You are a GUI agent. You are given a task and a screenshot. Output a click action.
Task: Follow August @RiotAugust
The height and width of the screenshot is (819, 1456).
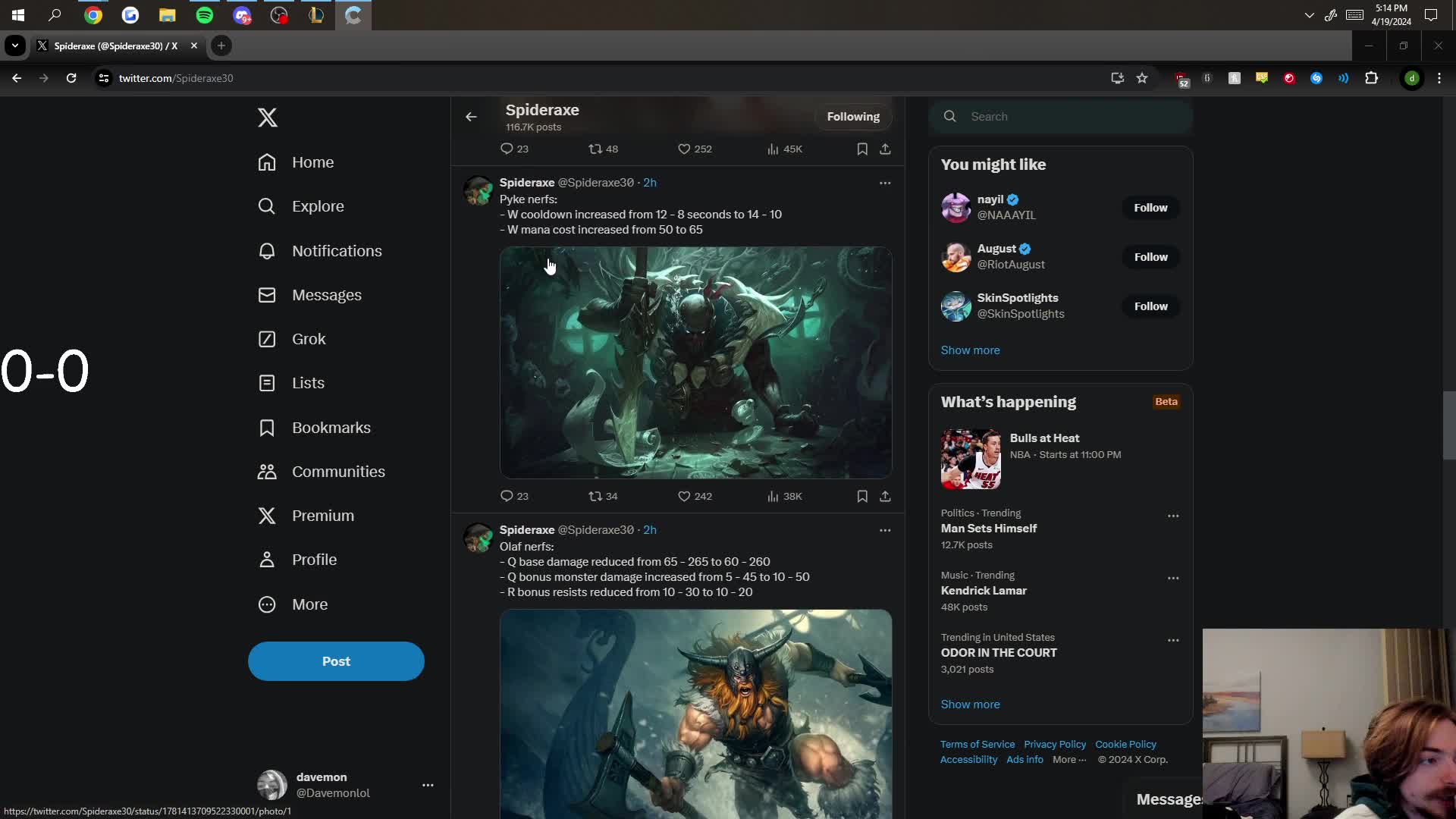point(1150,257)
